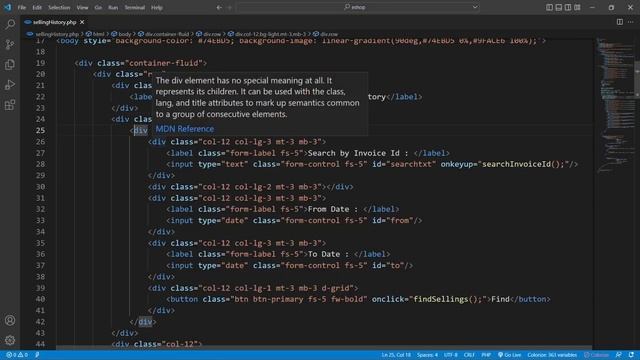This screenshot has width=640, height=360.
Task: Toggle the primary sidebar layout icon
Action: coord(549,7)
